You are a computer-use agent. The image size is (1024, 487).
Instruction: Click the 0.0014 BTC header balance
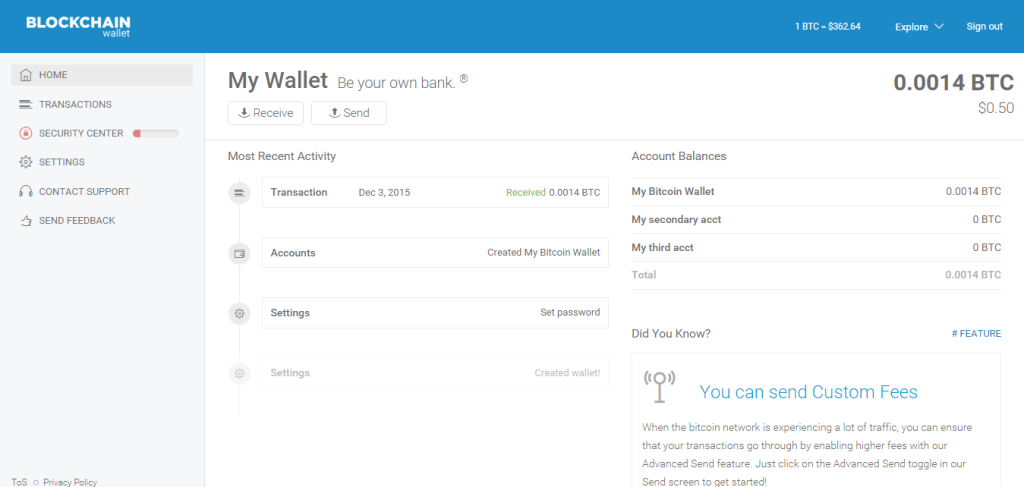click(x=953, y=83)
